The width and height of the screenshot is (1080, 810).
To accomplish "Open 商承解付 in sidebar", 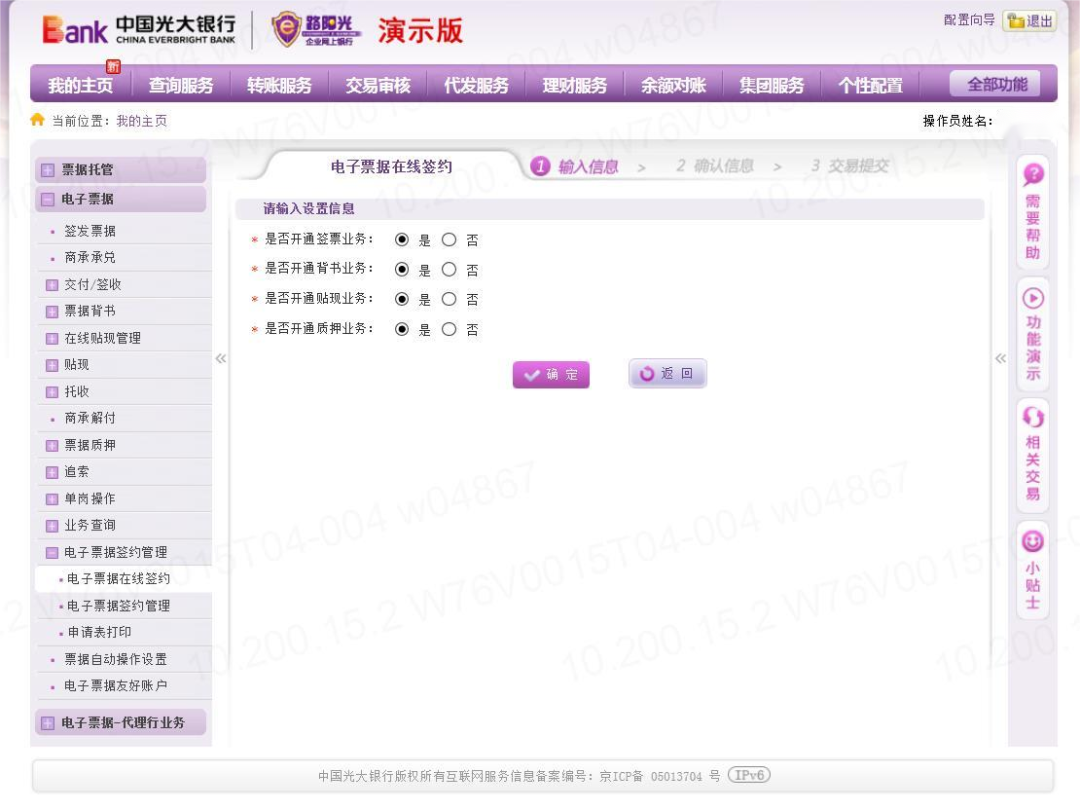I will tap(90, 418).
